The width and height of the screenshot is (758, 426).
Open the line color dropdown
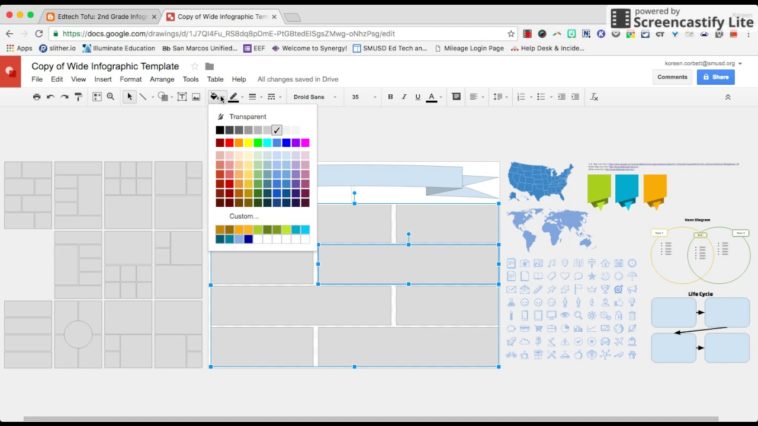(x=234, y=97)
